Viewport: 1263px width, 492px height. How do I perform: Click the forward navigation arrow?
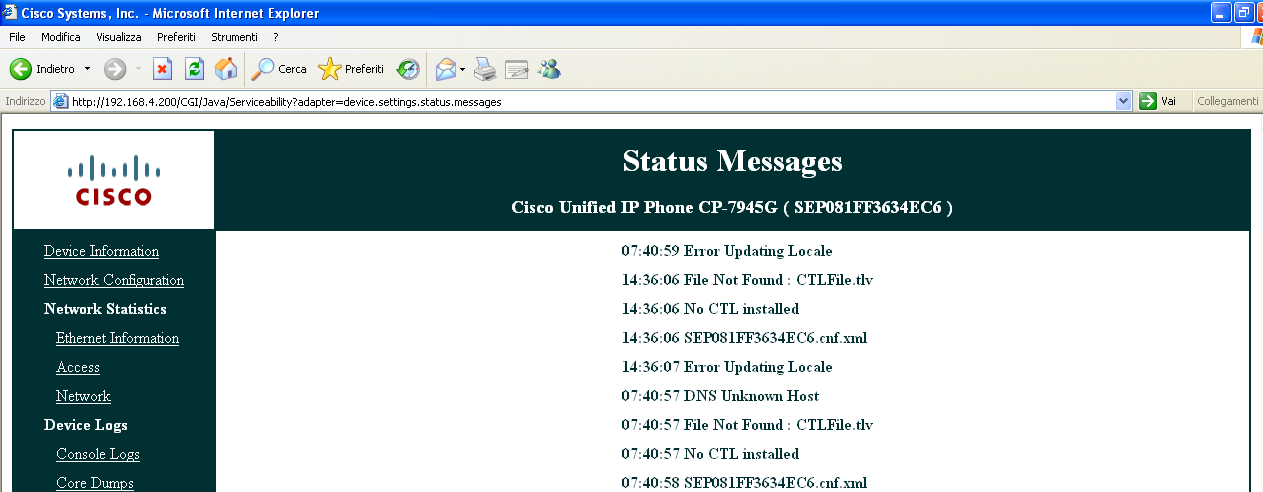(114, 69)
